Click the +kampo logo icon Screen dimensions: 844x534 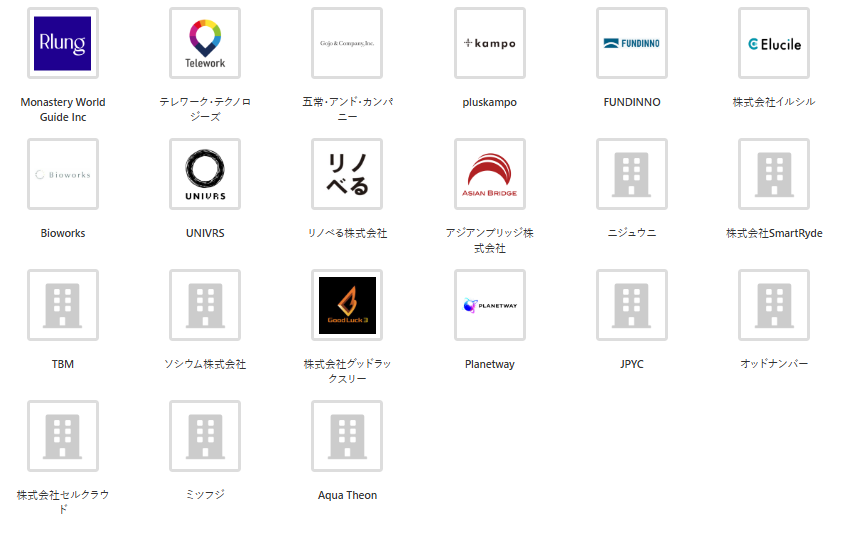[490, 43]
